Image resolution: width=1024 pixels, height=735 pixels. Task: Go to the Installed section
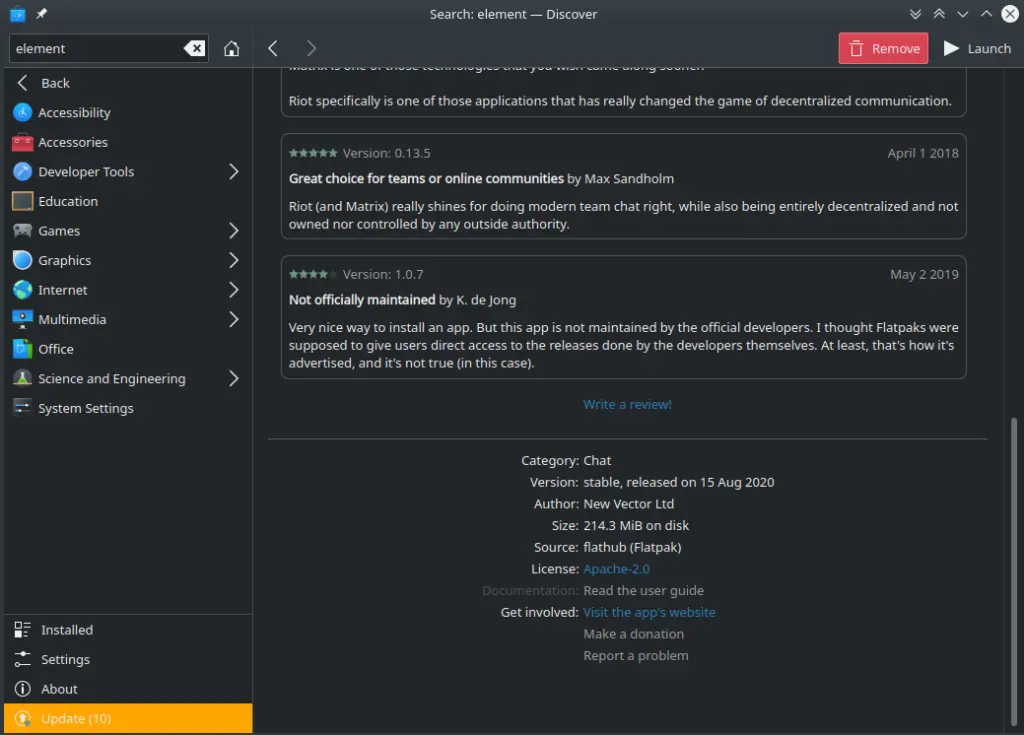(66, 630)
